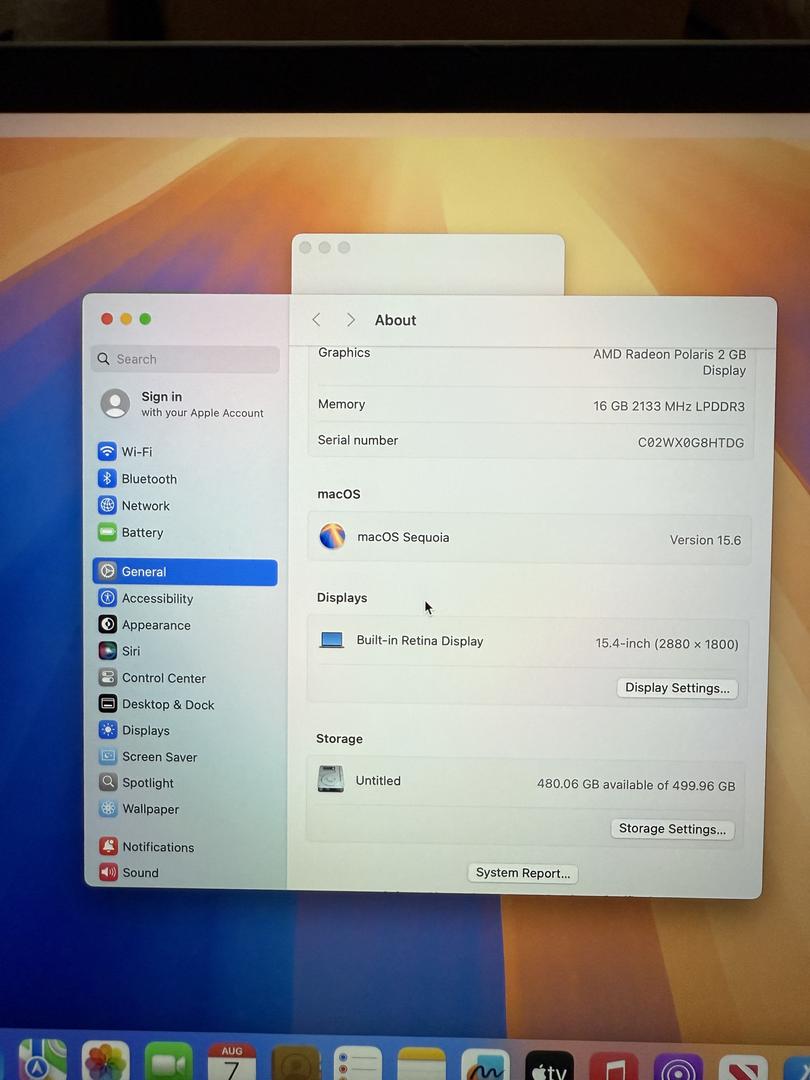Screen dimensions: 810x1080
Task: Click the Untitled disk drive icon
Action: pos(331,779)
